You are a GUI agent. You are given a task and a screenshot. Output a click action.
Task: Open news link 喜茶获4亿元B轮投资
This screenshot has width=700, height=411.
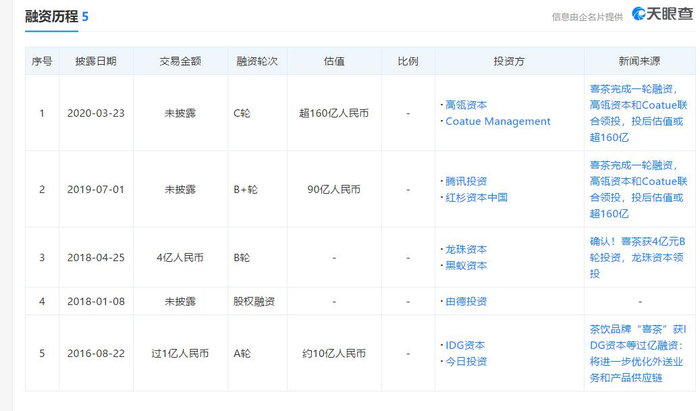coord(638,257)
